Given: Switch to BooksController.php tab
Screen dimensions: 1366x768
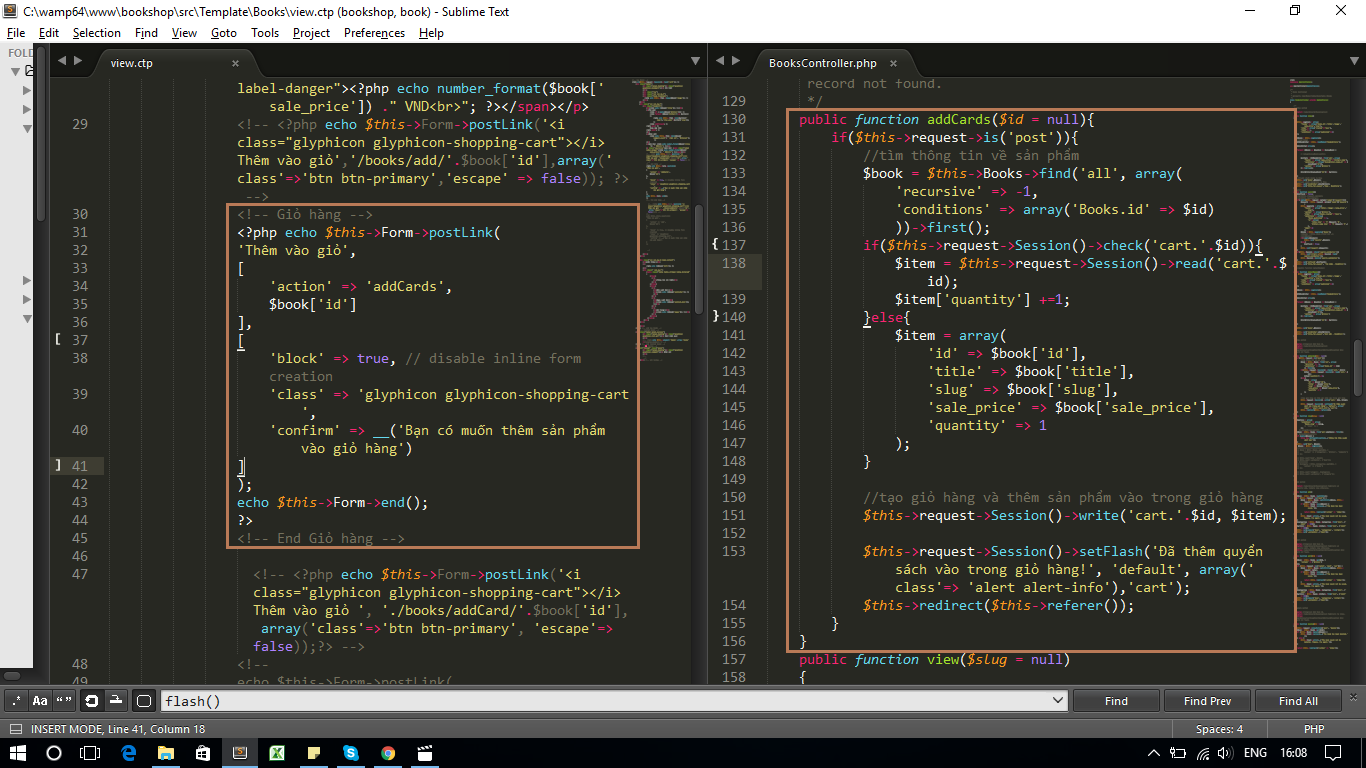Looking at the screenshot, I should coord(822,63).
